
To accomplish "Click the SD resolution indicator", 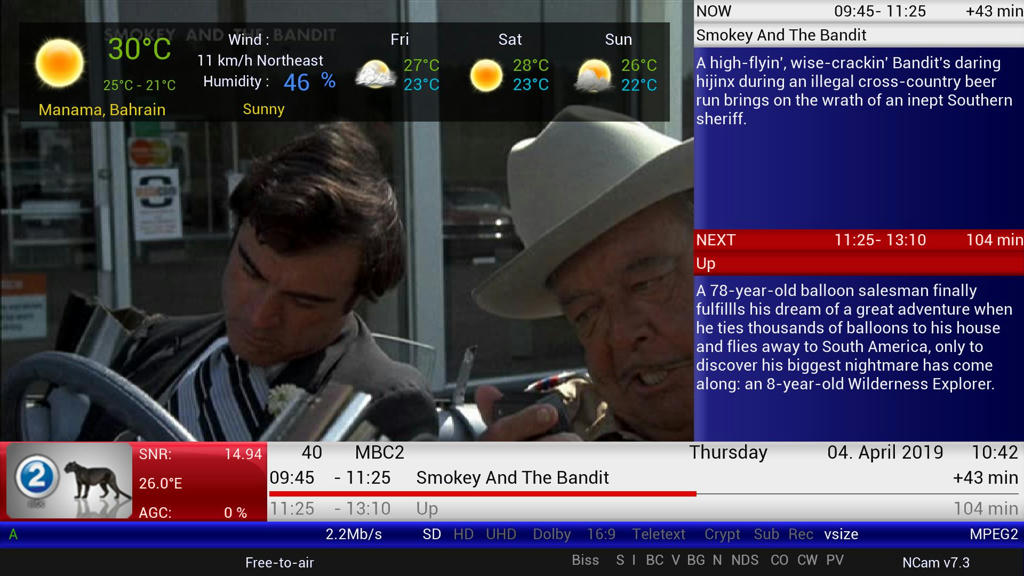I will pyautogui.click(x=432, y=534).
